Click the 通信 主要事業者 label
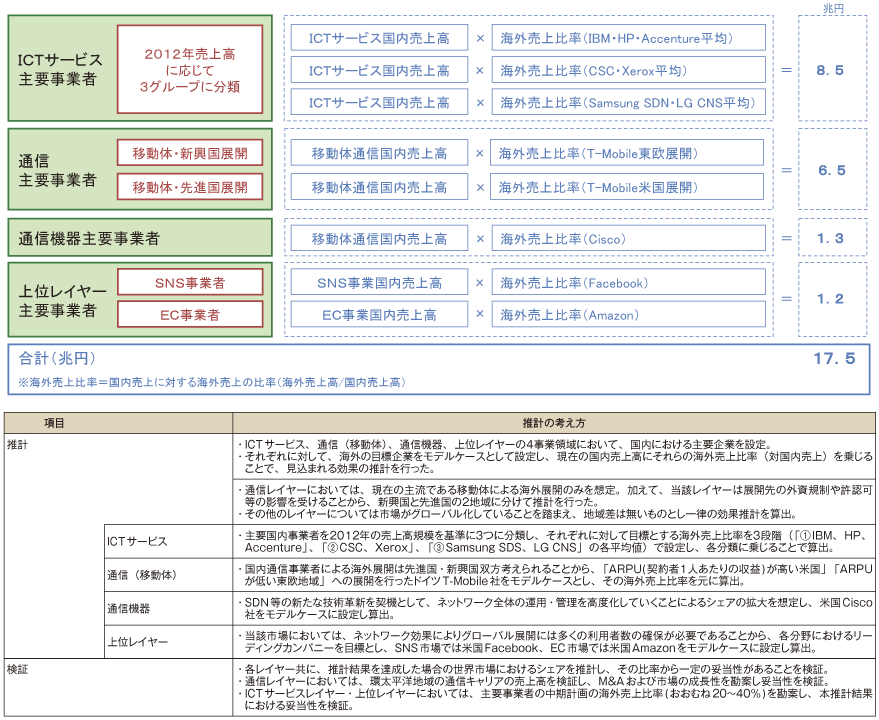Image resolution: width=879 pixels, height=720 pixels. [57, 170]
